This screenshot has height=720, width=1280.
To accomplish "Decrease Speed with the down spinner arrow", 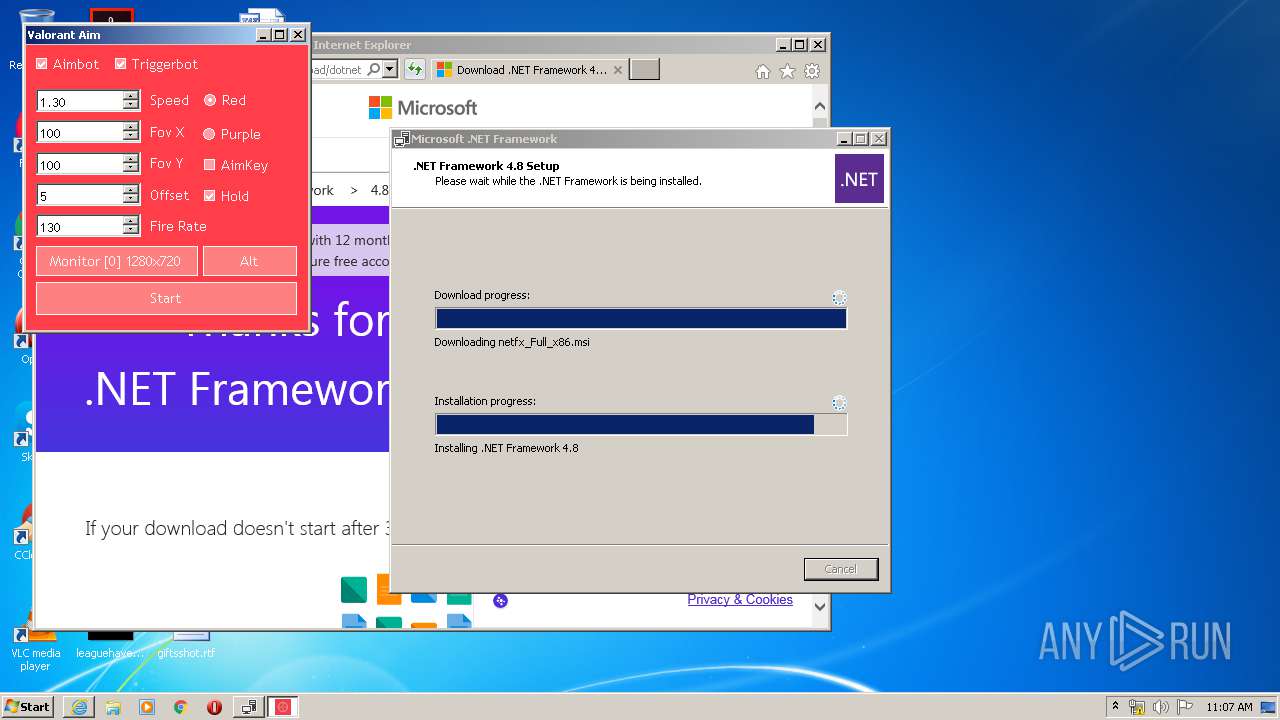I will [x=131, y=106].
